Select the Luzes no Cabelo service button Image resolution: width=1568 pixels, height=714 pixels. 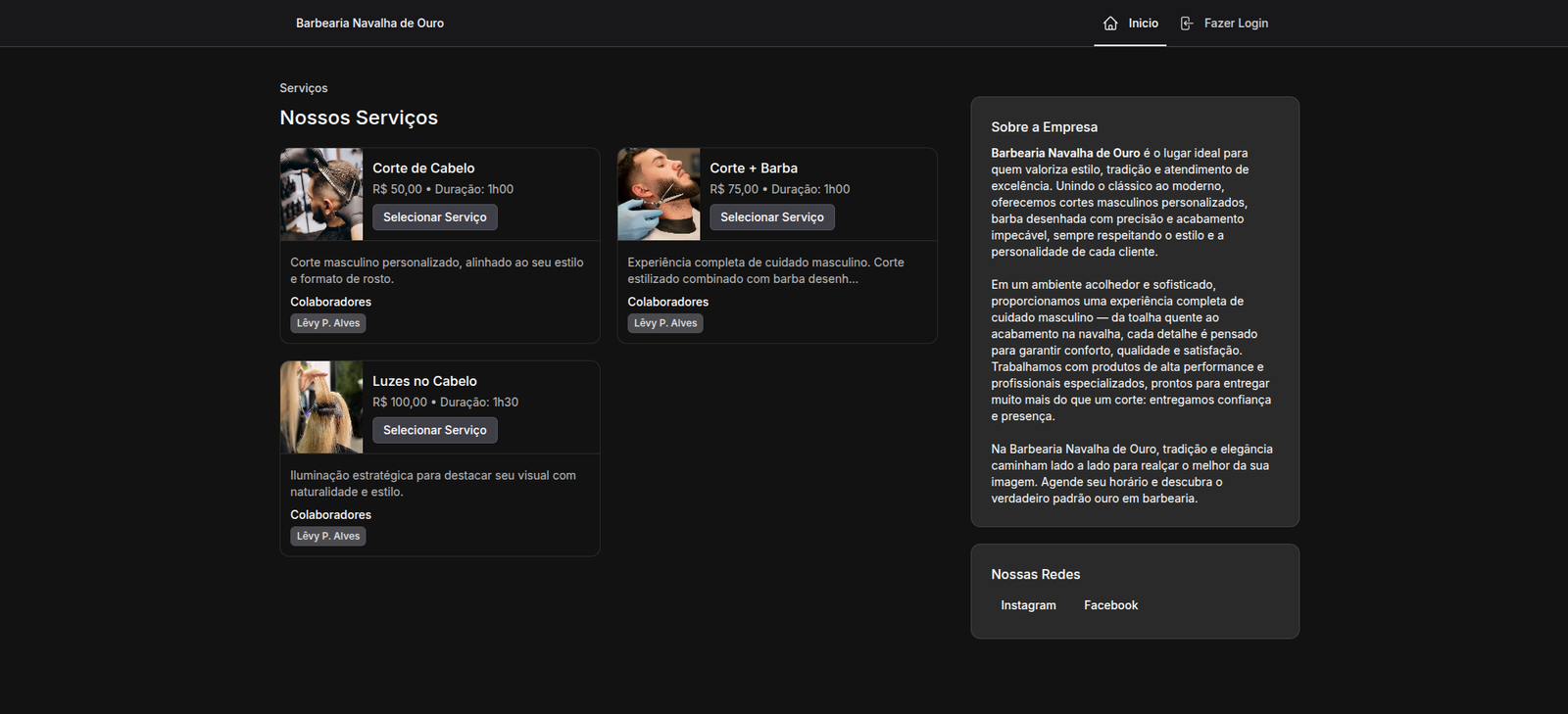(434, 430)
